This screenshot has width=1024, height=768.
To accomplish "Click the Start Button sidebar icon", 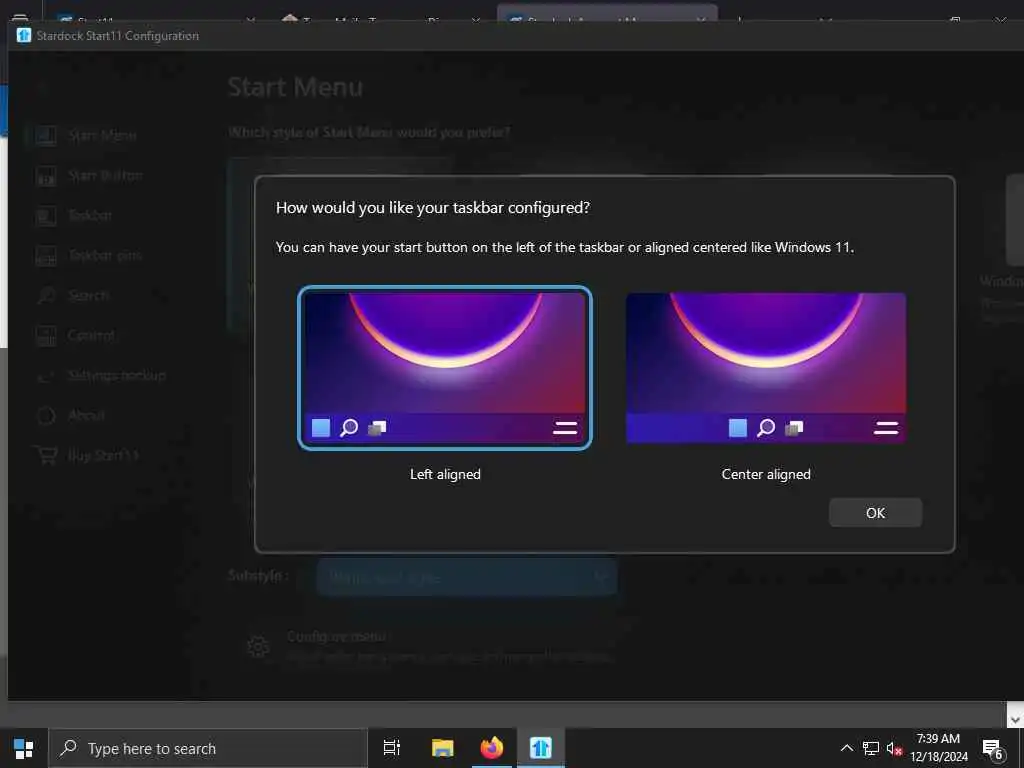I will click(x=46, y=176).
